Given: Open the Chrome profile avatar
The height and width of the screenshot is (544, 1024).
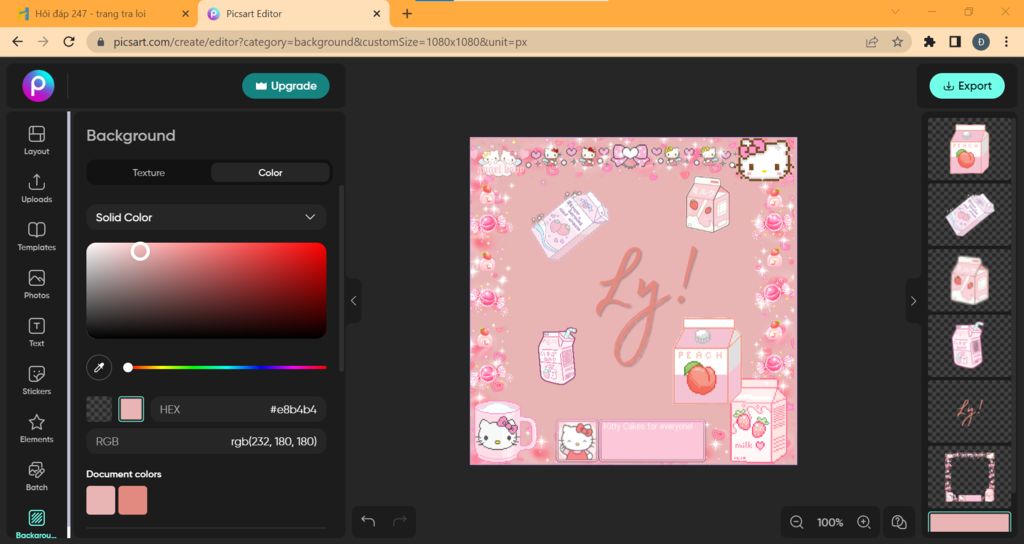Looking at the screenshot, I should coord(980,42).
